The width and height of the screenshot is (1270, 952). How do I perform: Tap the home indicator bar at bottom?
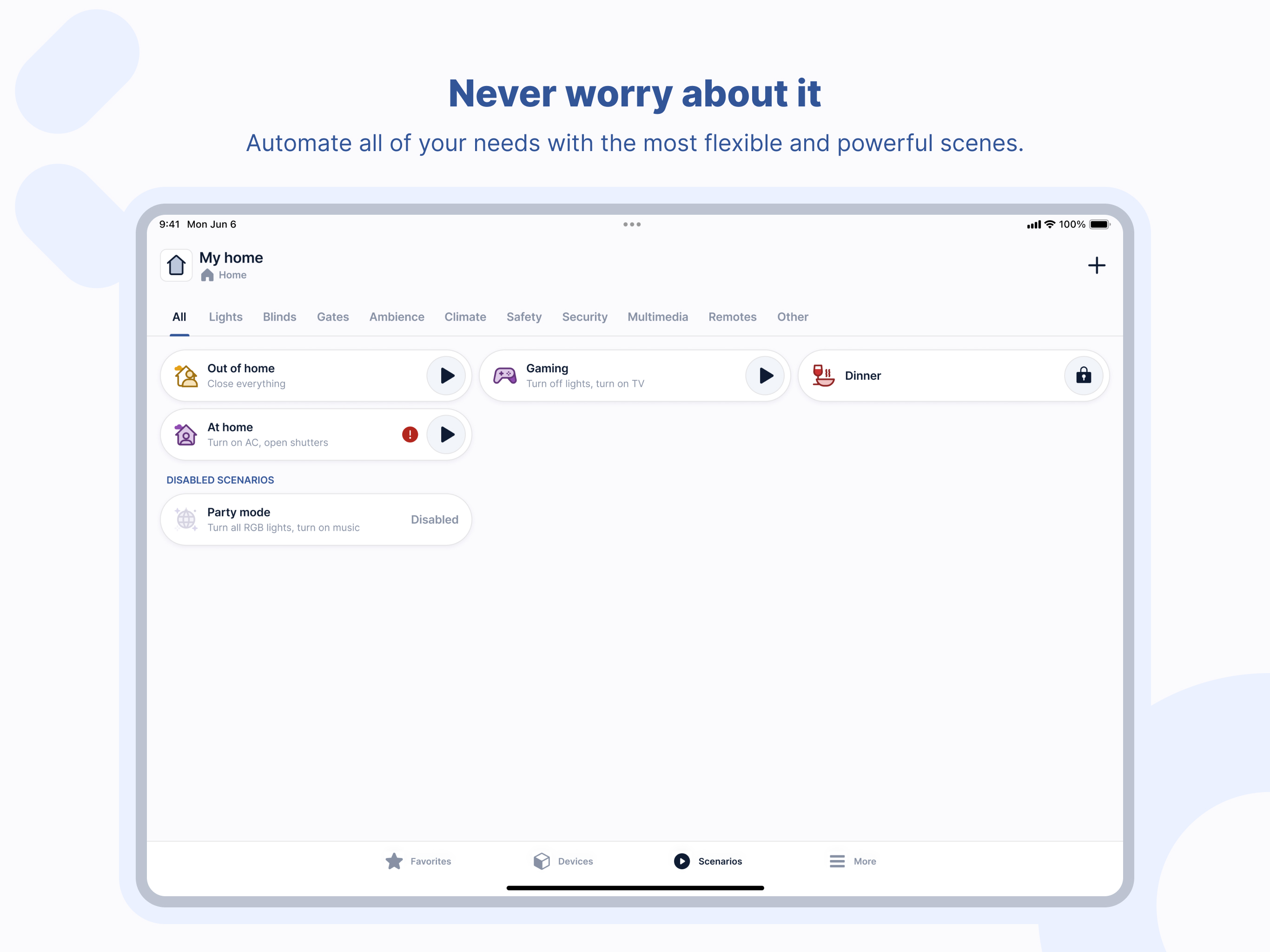click(x=635, y=888)
